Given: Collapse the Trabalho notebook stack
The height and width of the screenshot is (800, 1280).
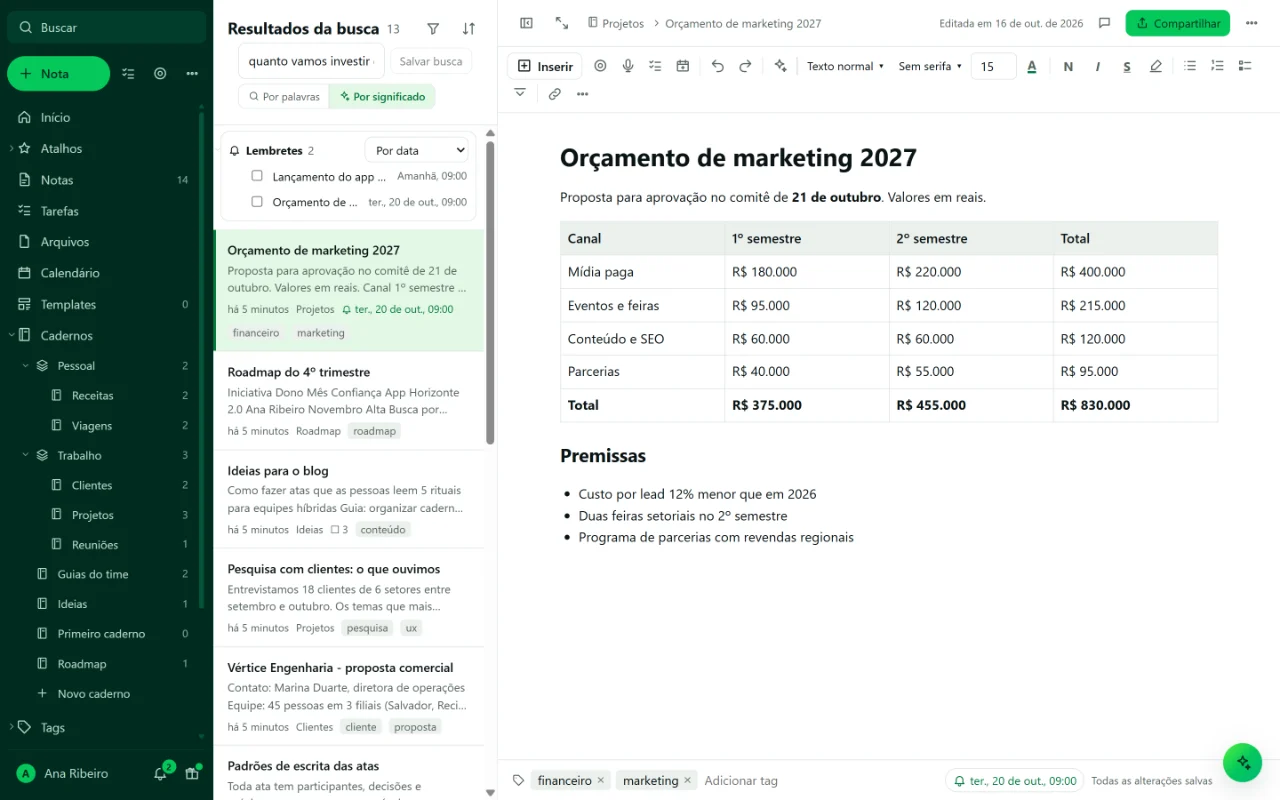Looking at the screenshot, I should (x=25, y=455).
